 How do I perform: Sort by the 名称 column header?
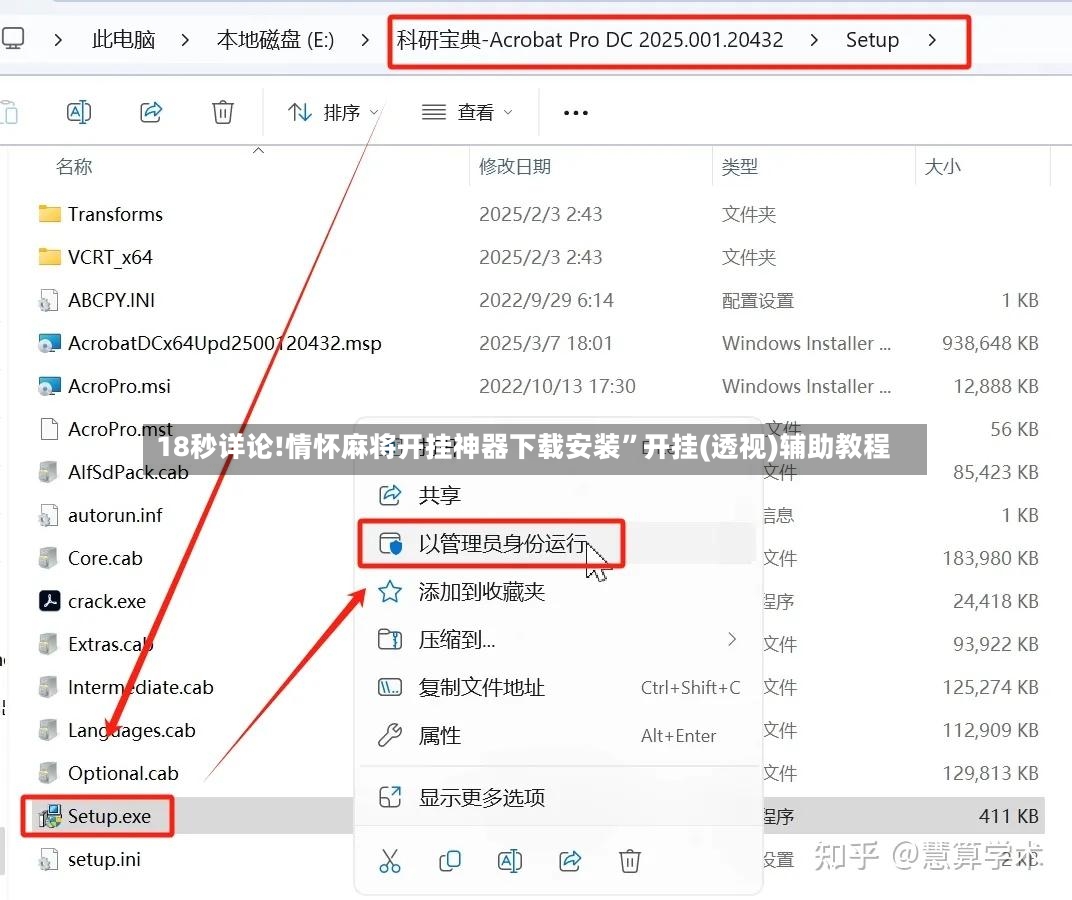74,166
